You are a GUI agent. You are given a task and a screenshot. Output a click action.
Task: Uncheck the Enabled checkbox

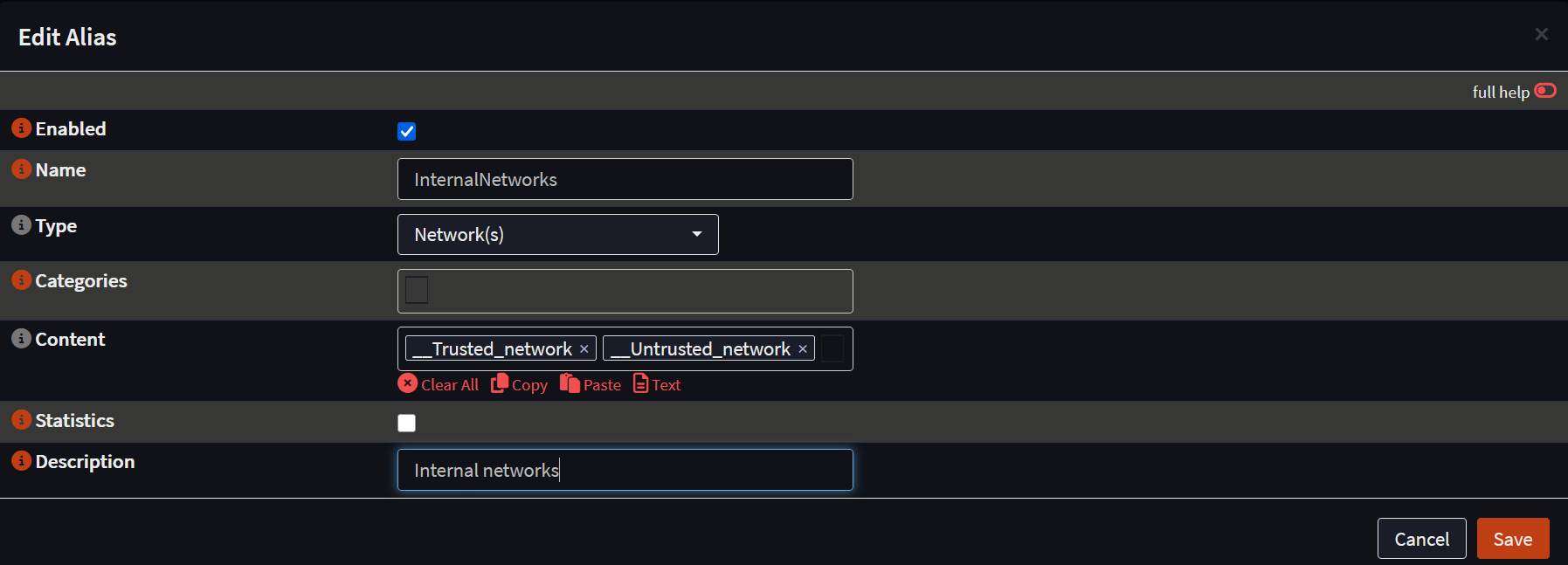click(407, 132)
